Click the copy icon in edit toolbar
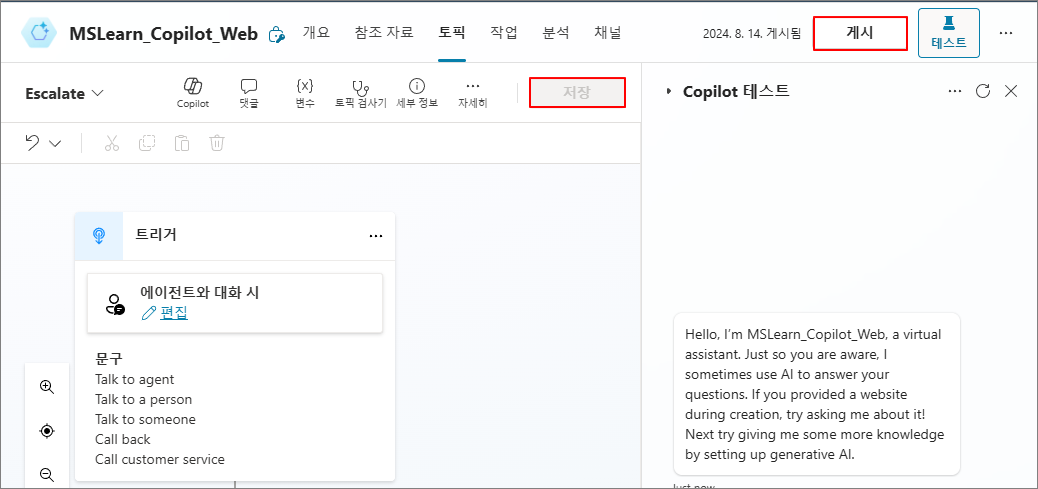This screenshot has width=1038, height=489. point(147,143)
